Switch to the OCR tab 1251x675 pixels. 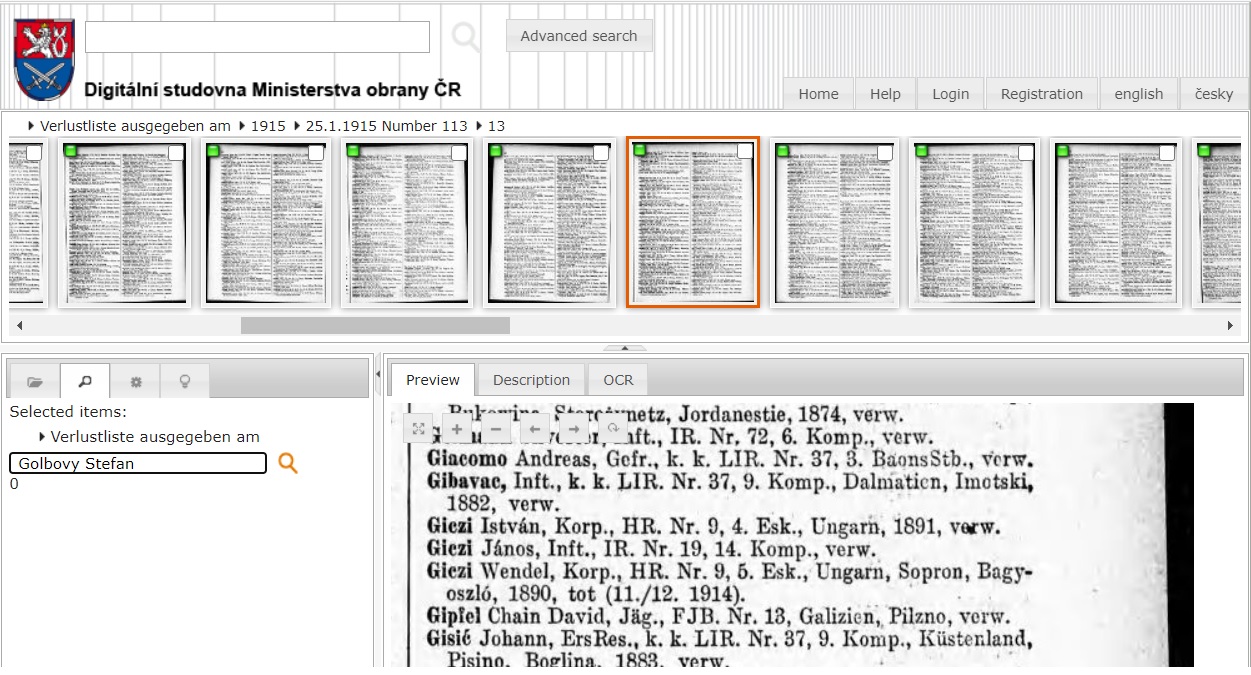(x=618, y=380)
